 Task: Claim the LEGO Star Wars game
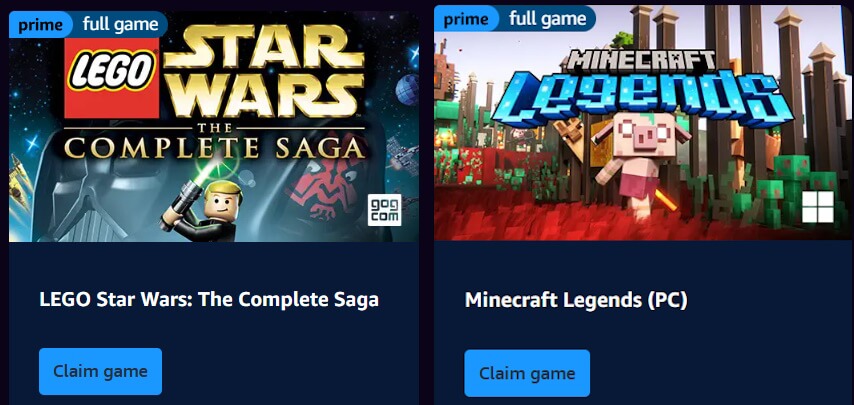coord(100,371)
